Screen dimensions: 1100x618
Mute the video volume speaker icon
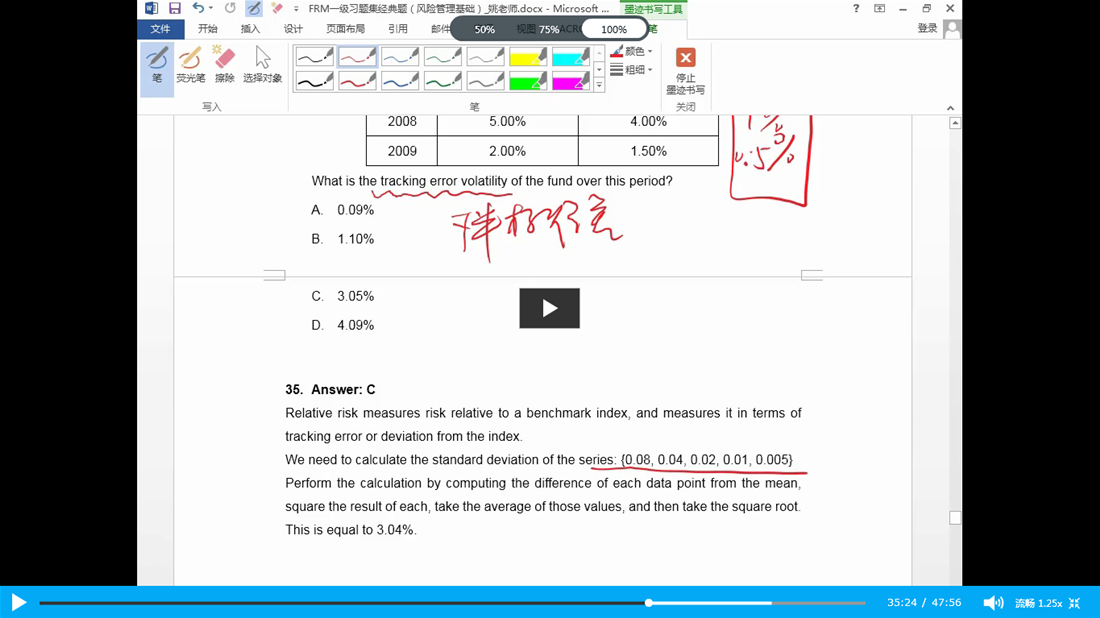click(993, 603)
